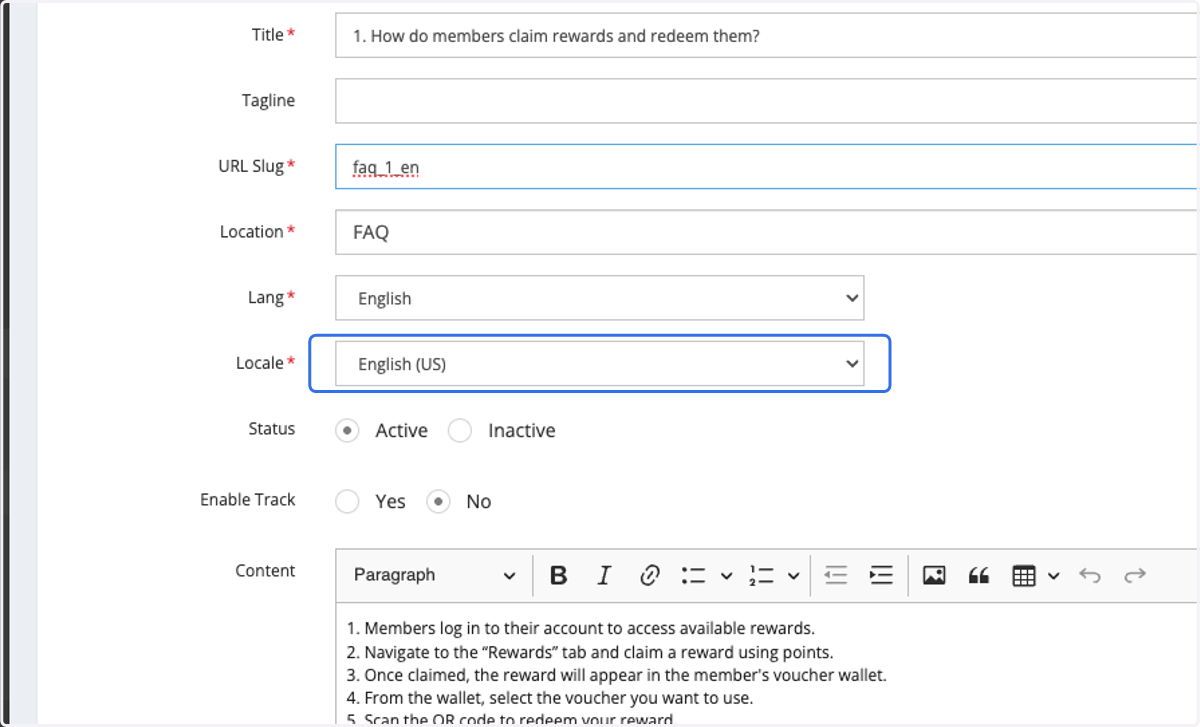Click the 'URL Slug' field label
This screenshot has height=727, width=1200.
[251, 166]
